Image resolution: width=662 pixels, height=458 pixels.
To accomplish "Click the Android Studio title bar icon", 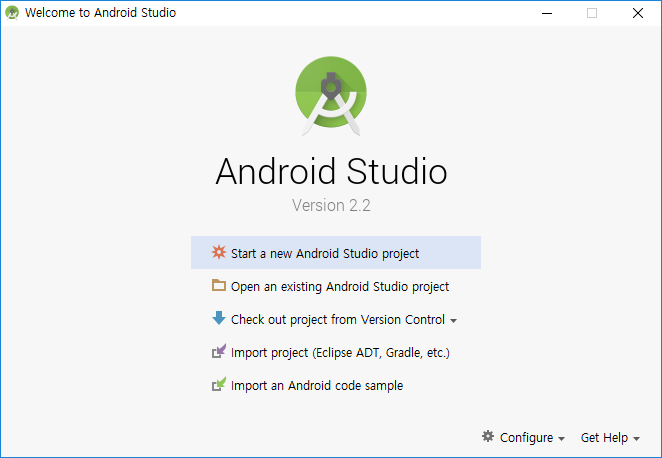I will (x=12, y=13).
